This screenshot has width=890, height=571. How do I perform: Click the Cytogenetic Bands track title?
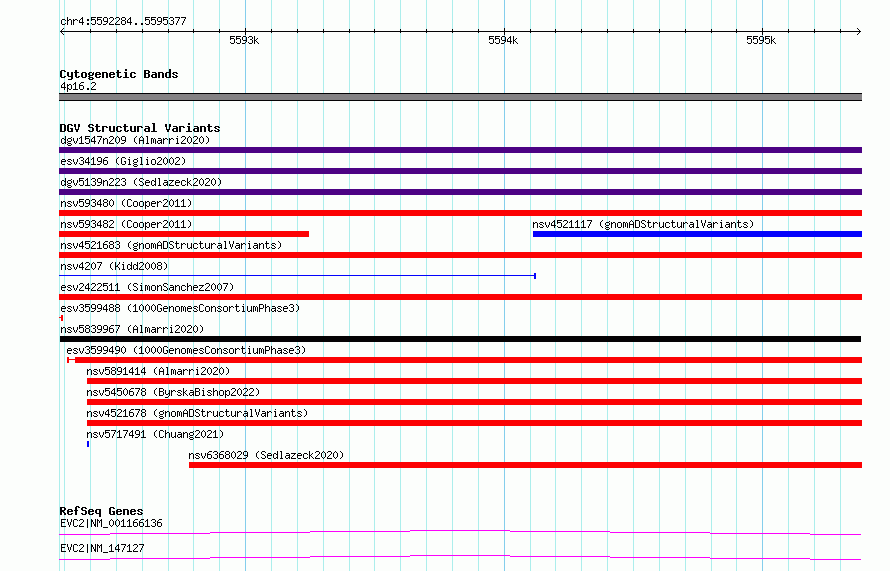tap(119, 74)
